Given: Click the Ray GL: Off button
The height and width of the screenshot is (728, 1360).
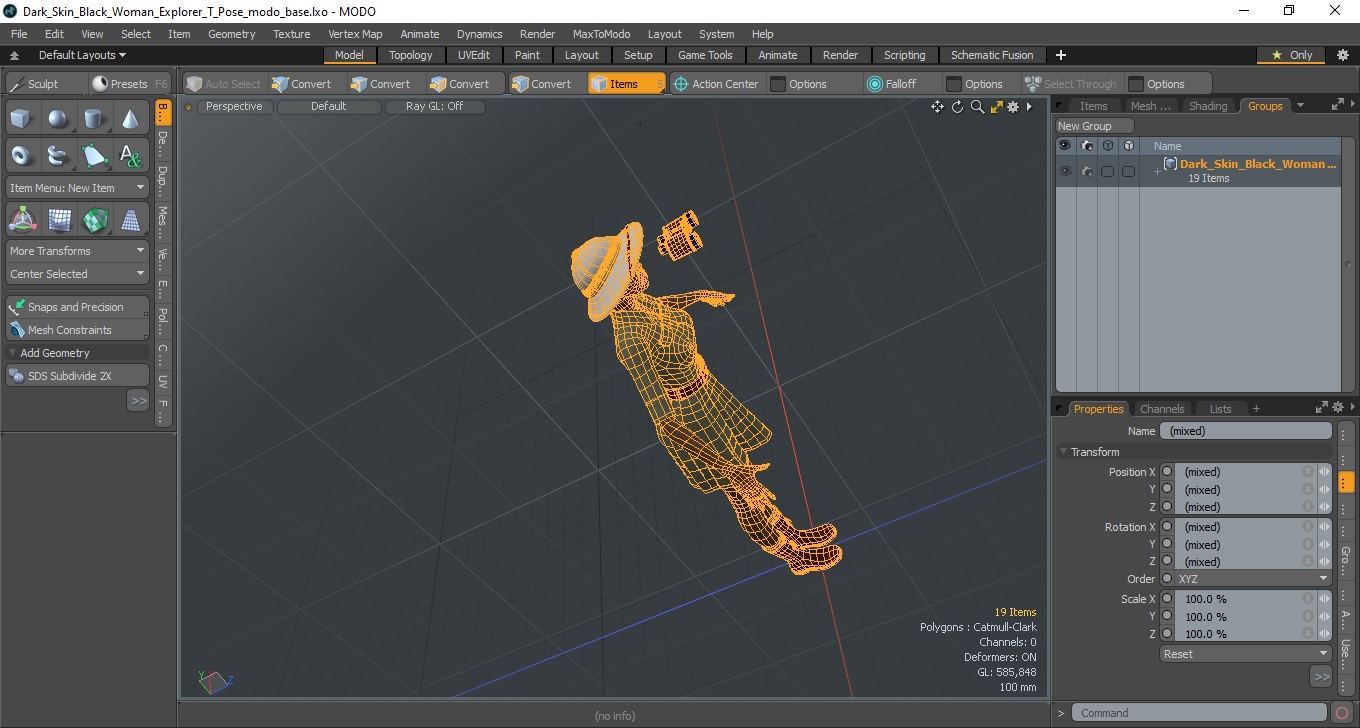Looking at the screenshot, I should tap(435, 106).
